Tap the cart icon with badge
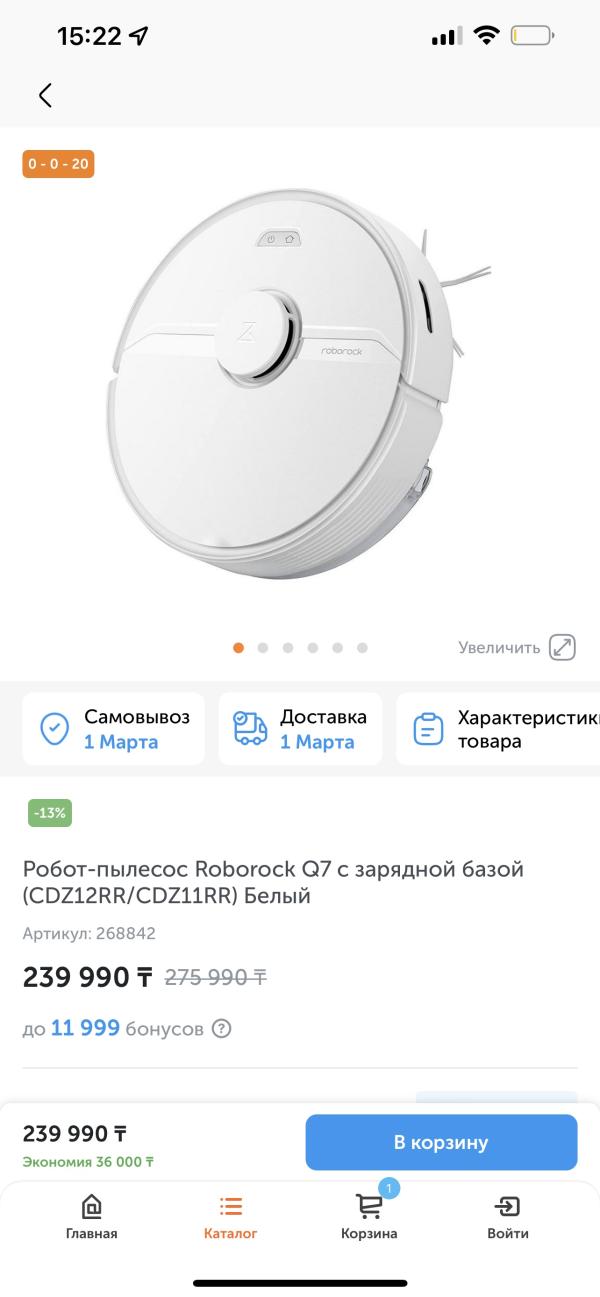Viewport: 600px width, 1297px height. [370, 1204]
